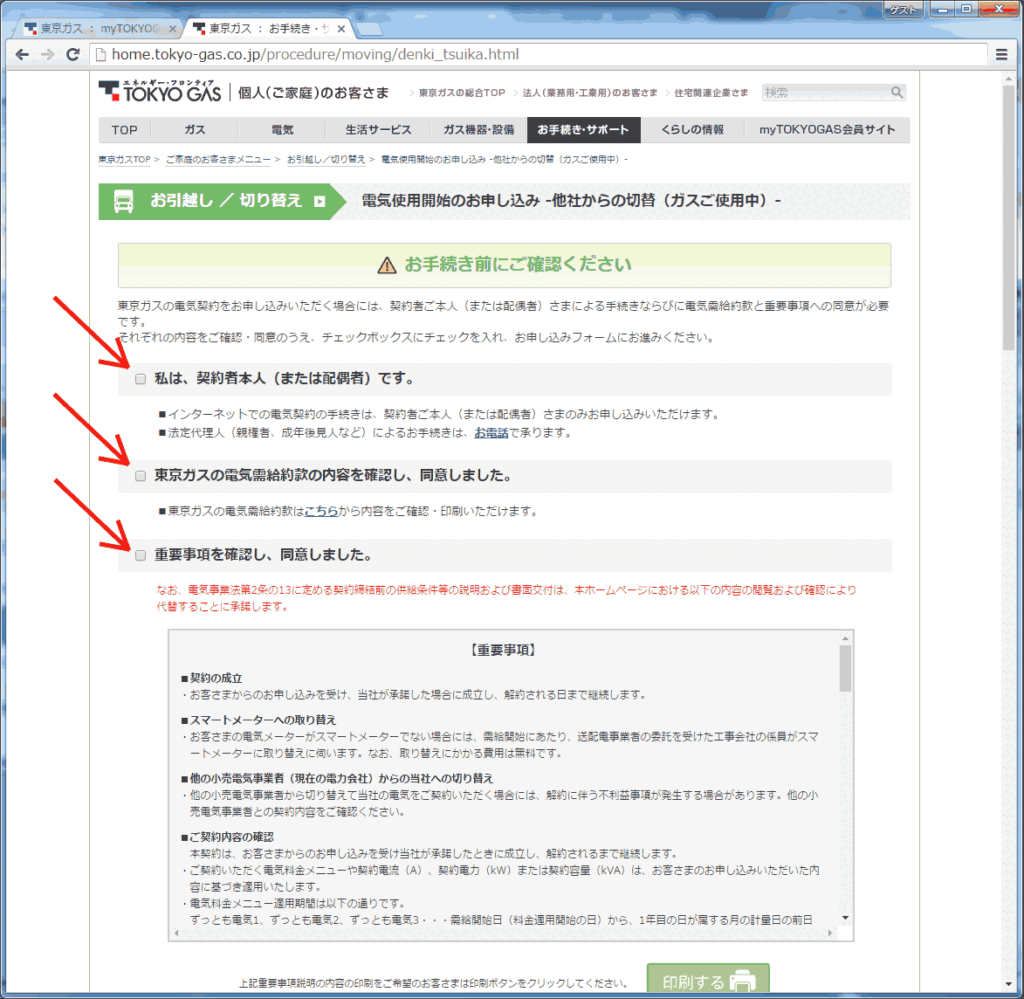Click the browser forward arrow

pos(47,55)
